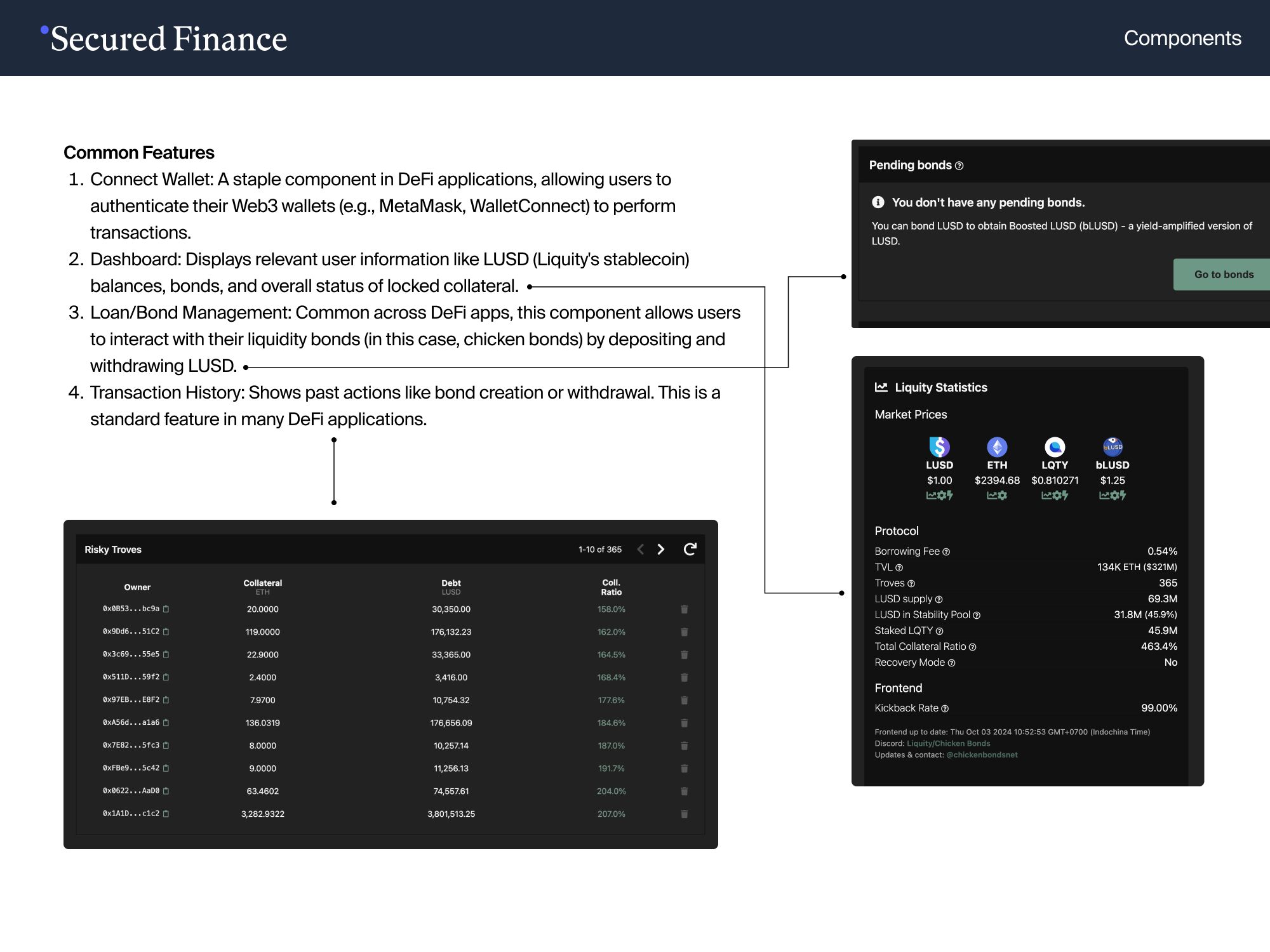The width and height of the screenshot is (1270, 952).
Task: Click Kickback Rate value 99.00%
Action: click(x=1160, y=708)
